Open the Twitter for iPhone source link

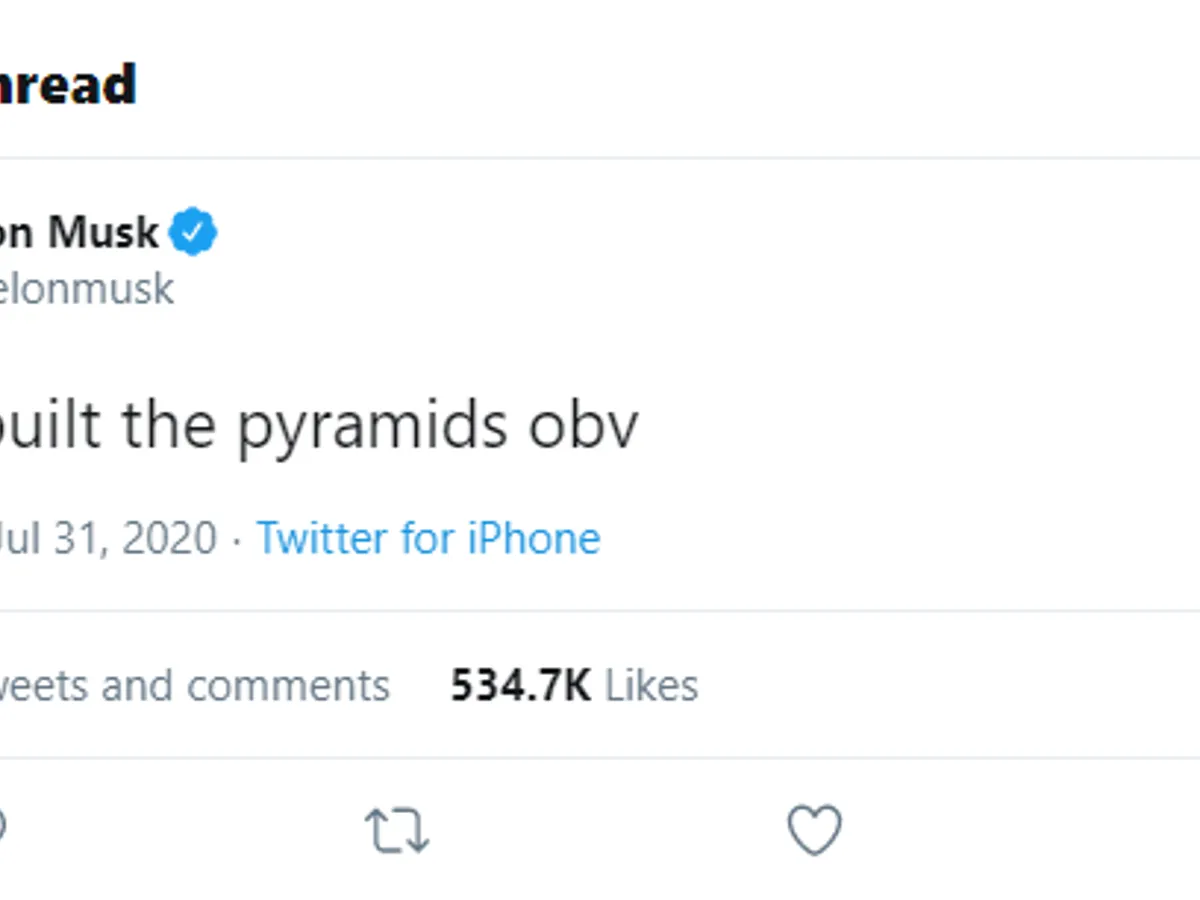(x=428, y=538)
